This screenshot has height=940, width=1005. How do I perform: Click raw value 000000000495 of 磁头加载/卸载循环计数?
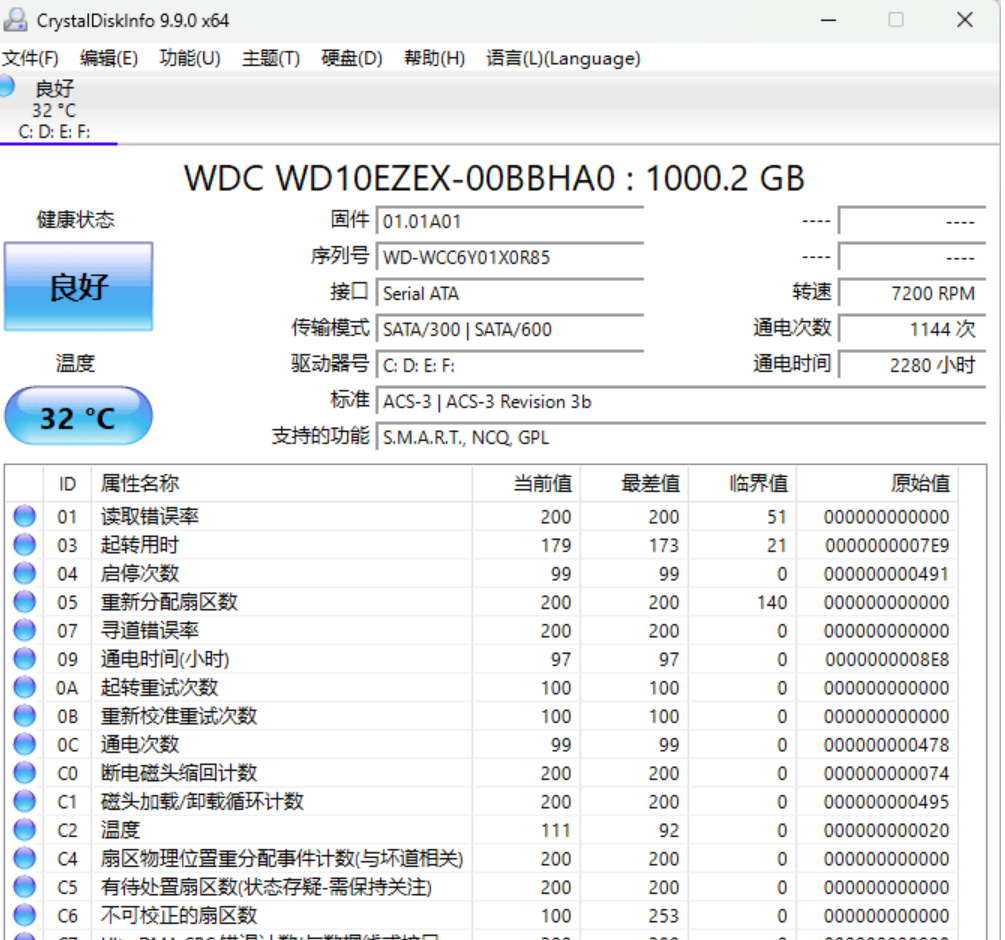pyautogui.click(x=886, y=802)
